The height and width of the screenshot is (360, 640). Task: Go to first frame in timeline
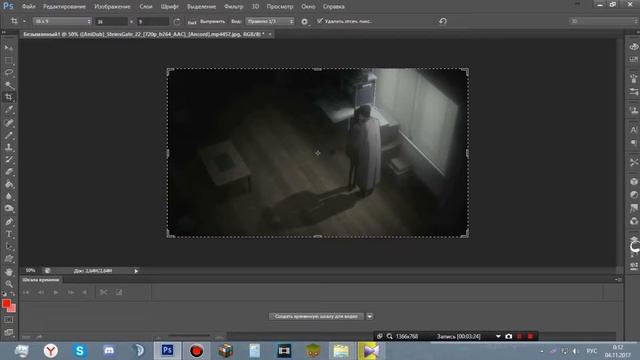coord(26,292)
